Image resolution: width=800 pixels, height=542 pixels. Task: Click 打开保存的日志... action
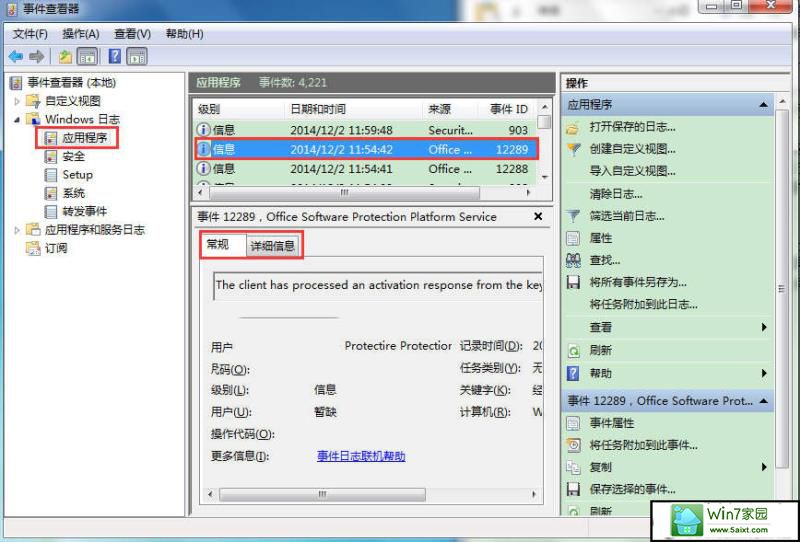tap(632, 127)
